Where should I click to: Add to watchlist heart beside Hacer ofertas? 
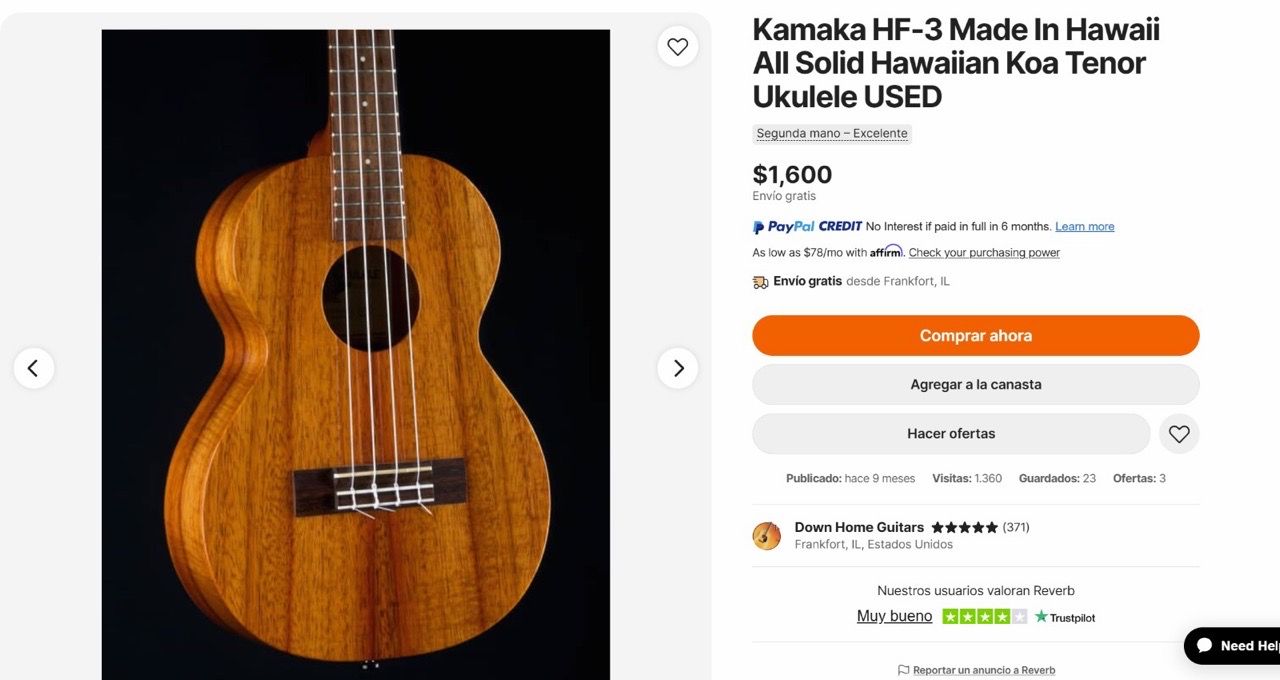1179,434
